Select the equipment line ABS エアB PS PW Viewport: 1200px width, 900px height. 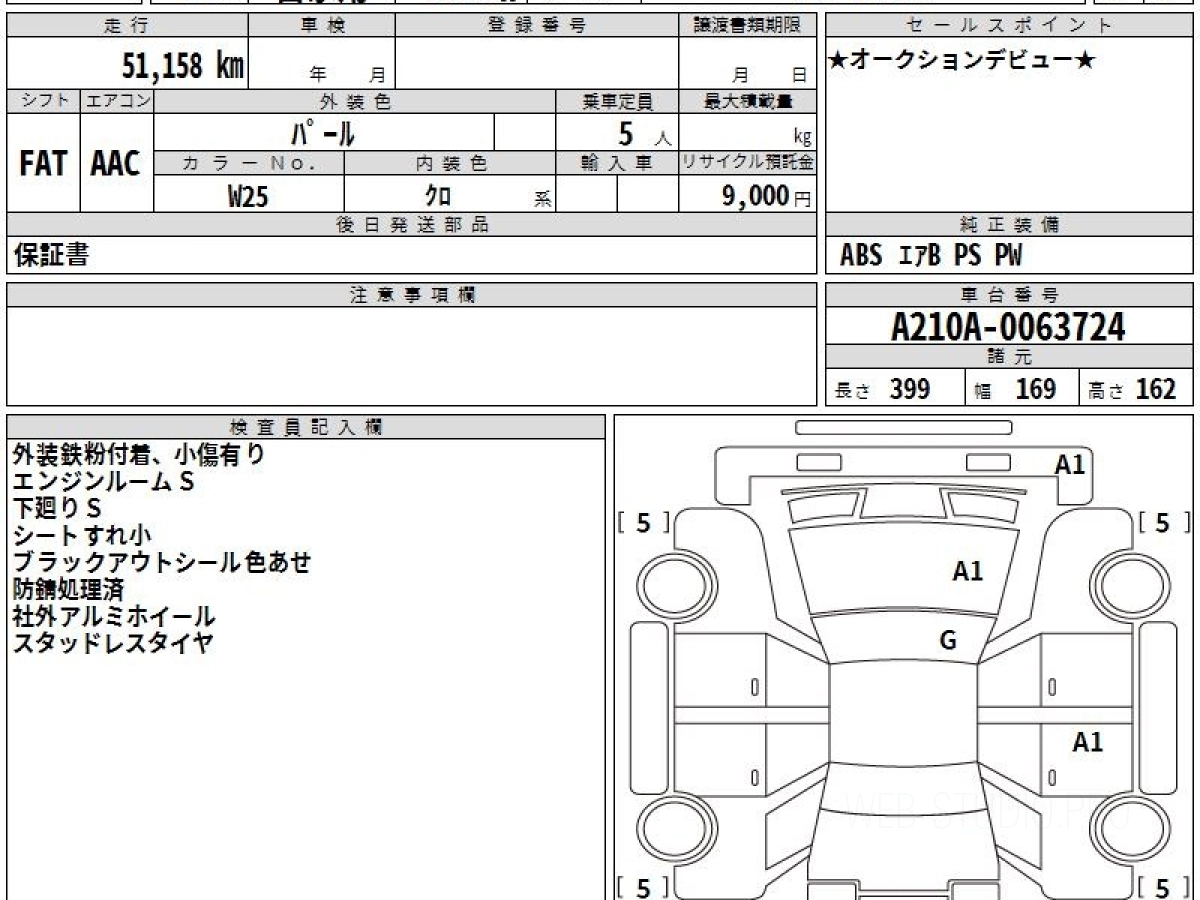click(x=931, y=256)
